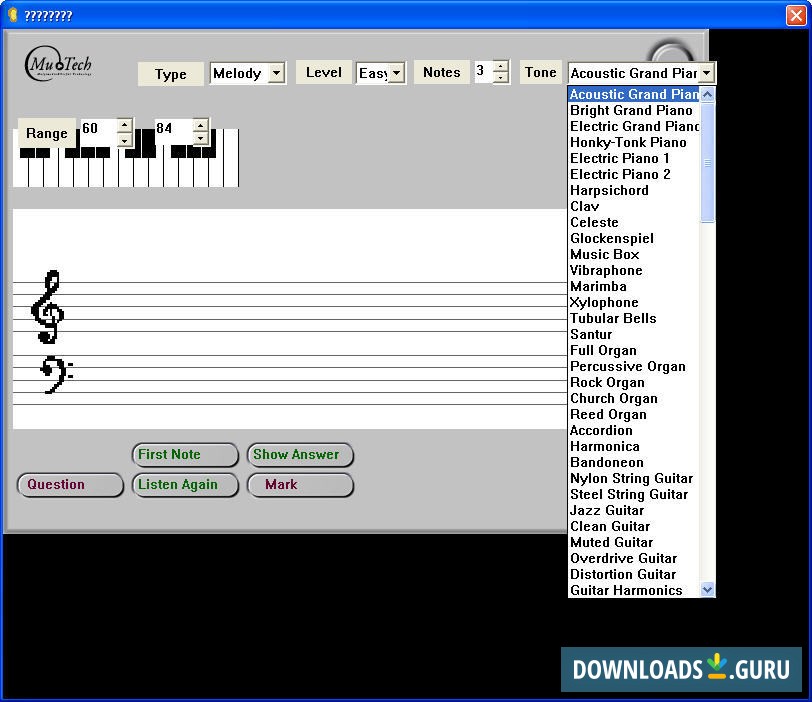812x702 pixels.
Task: Pick Vibraphone in the tone list
Action: pos(634,271)
